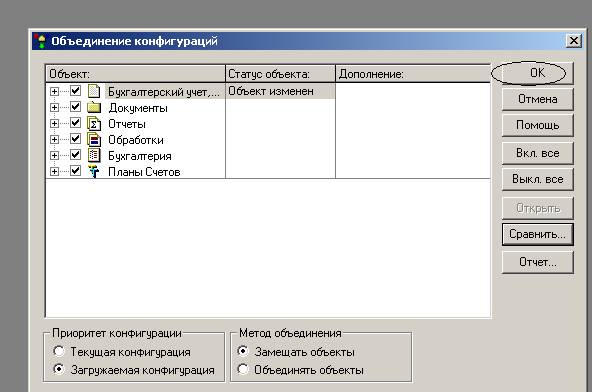592x392 pixels.
Task: Expand the Бухгалтерский учет tree node
Action: [x=54, y=92]
